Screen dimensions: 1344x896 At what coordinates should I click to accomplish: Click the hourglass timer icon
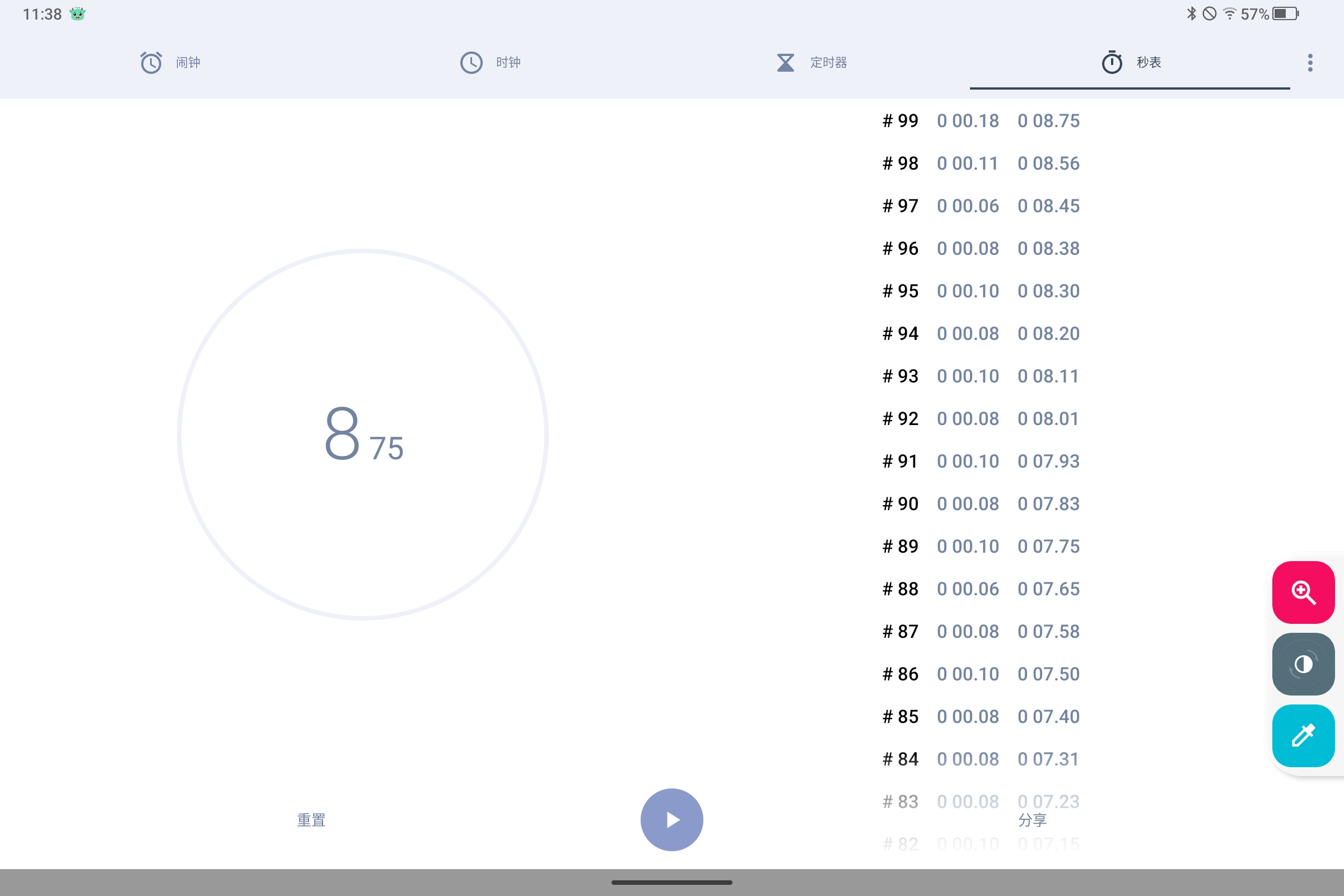(786, 62)
